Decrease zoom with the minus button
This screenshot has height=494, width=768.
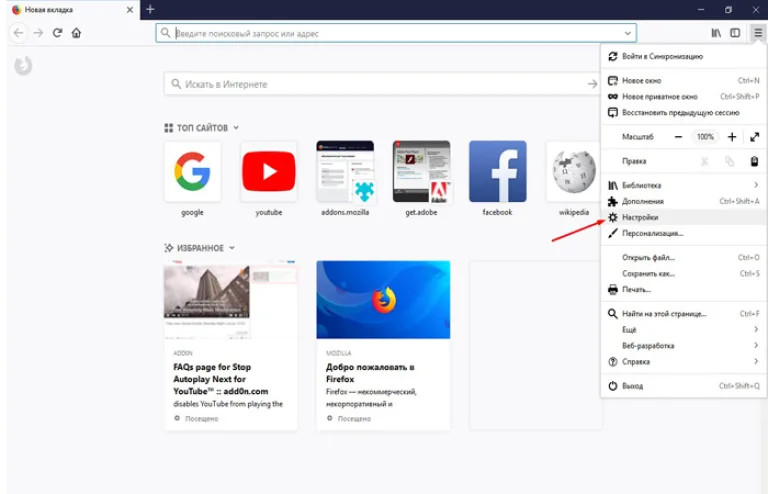coord(678,137)
